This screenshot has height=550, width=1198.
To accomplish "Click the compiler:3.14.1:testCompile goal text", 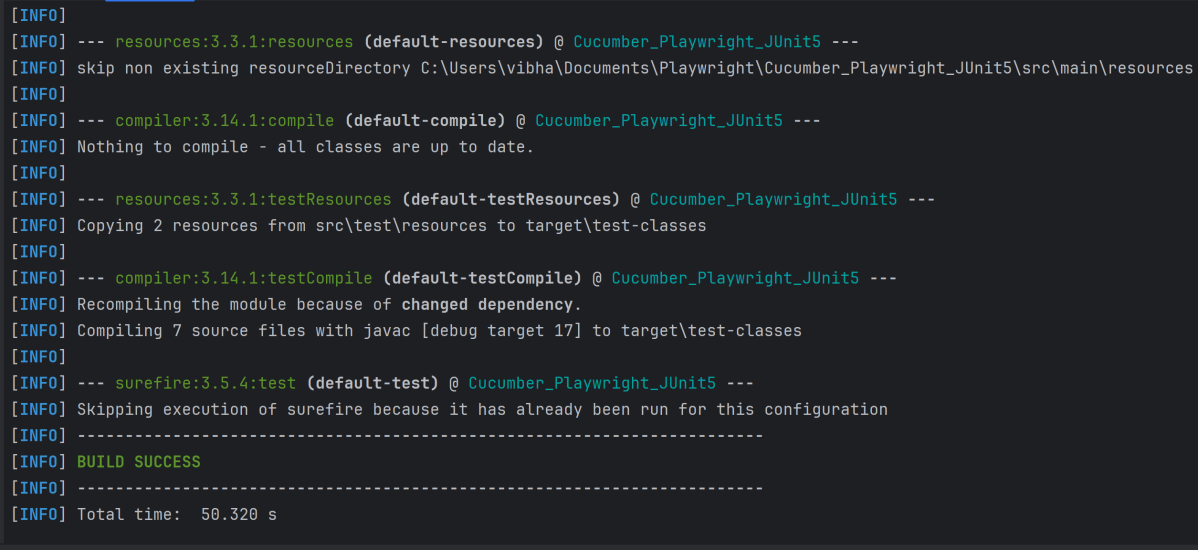I will 243,278.
